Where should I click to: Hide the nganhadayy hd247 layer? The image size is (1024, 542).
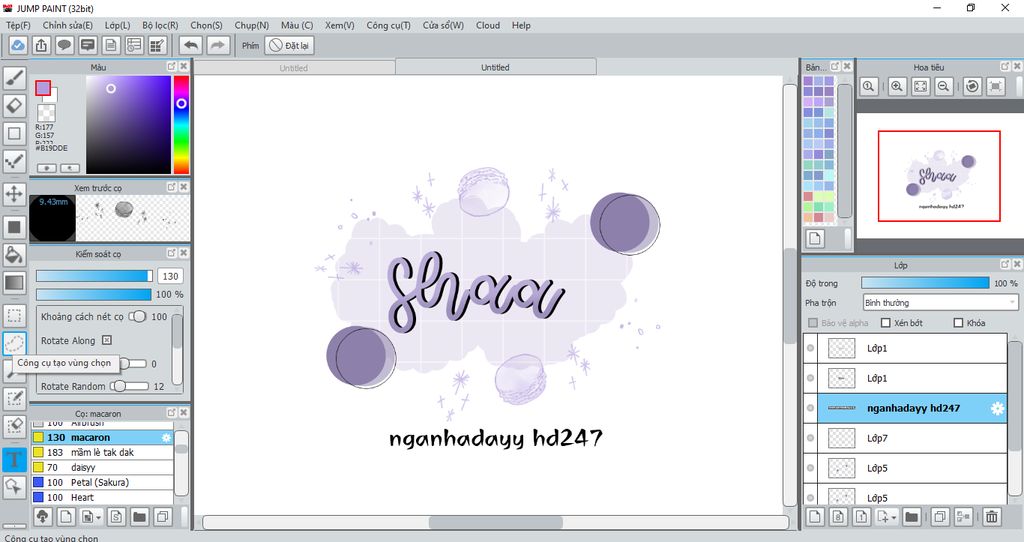point(810,408)
